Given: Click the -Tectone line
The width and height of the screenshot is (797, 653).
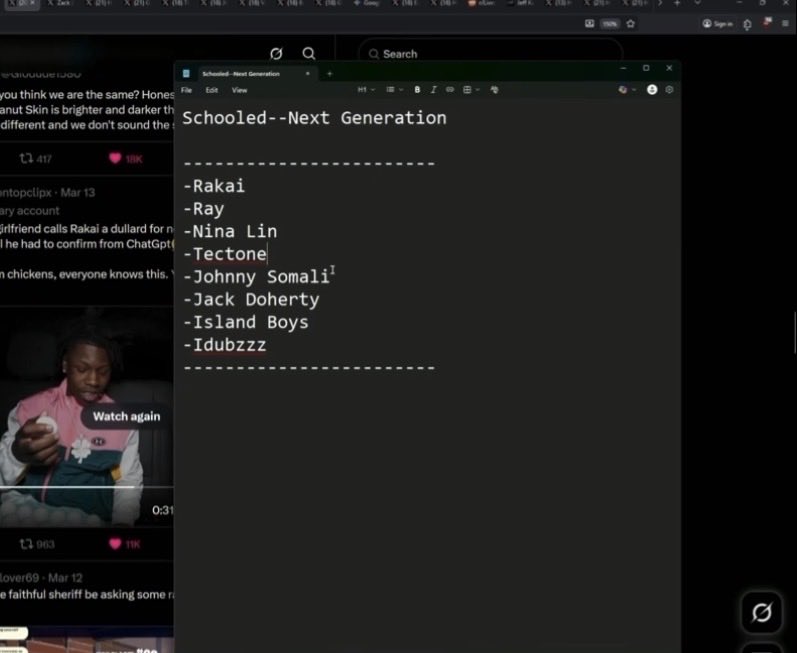Looking at the screenshot, I should (x=225, y=254).
